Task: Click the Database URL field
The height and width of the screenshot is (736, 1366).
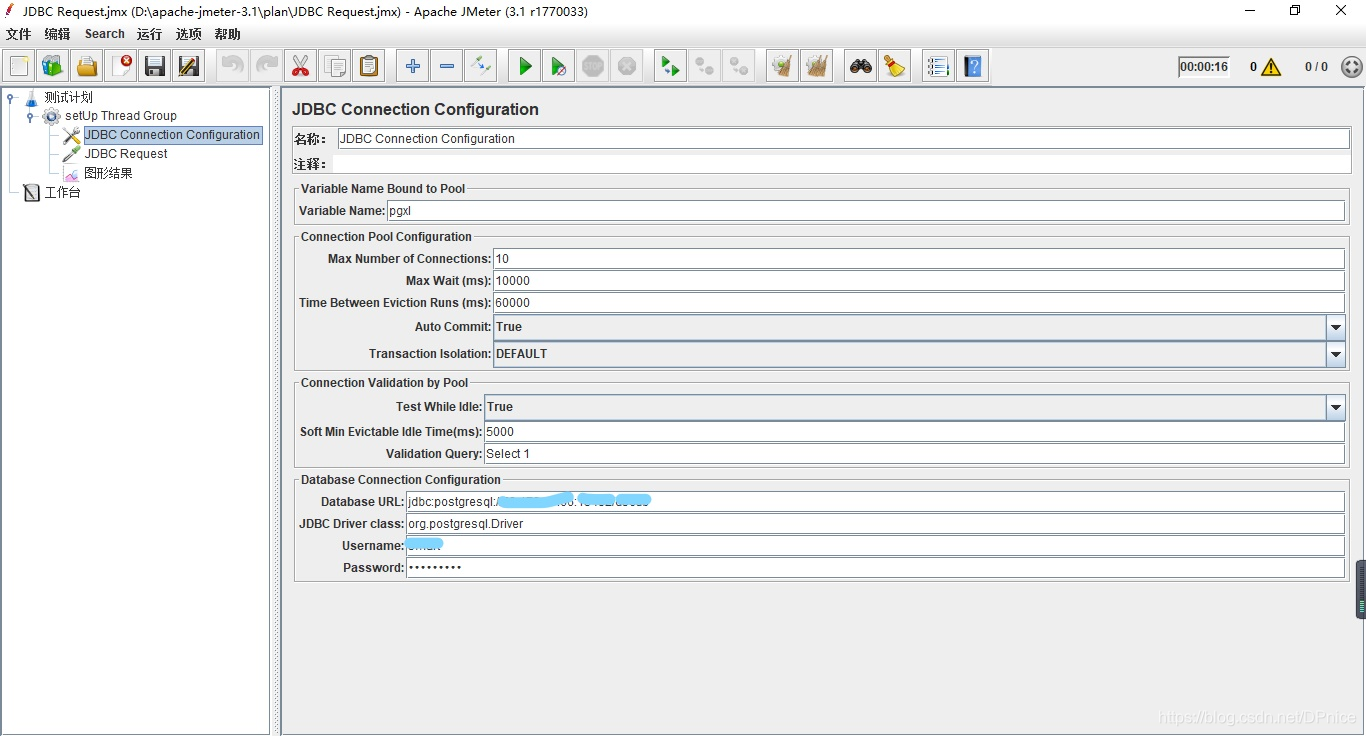Action: point(876,502)
